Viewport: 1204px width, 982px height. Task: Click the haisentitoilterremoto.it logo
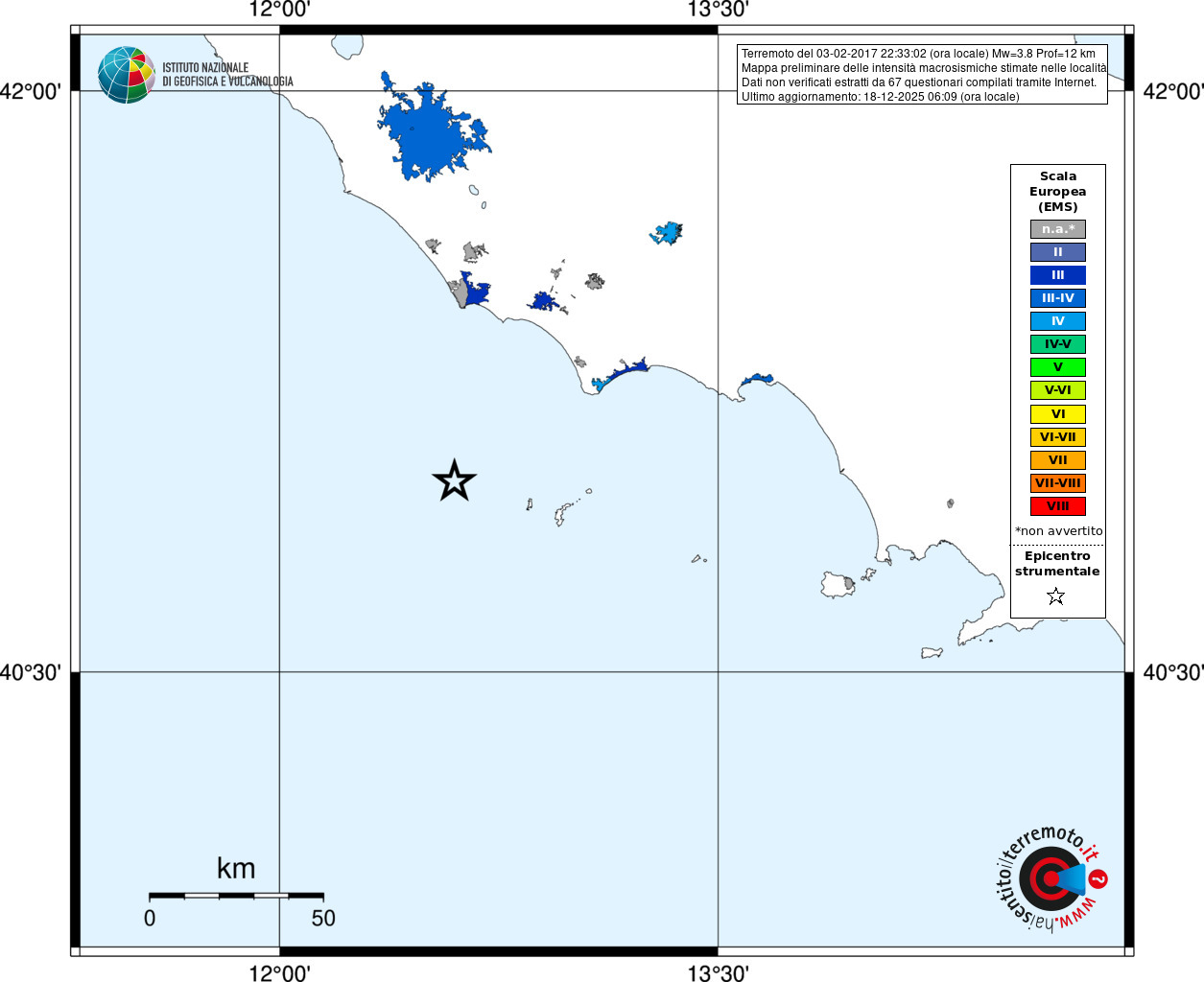tap(1051, 878)
